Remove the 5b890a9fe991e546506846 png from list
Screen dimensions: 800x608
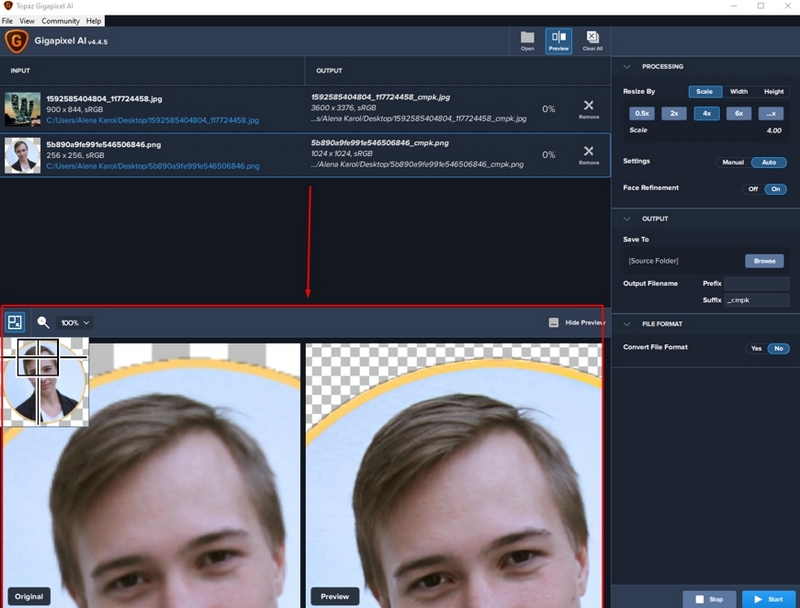click(588, 155)
